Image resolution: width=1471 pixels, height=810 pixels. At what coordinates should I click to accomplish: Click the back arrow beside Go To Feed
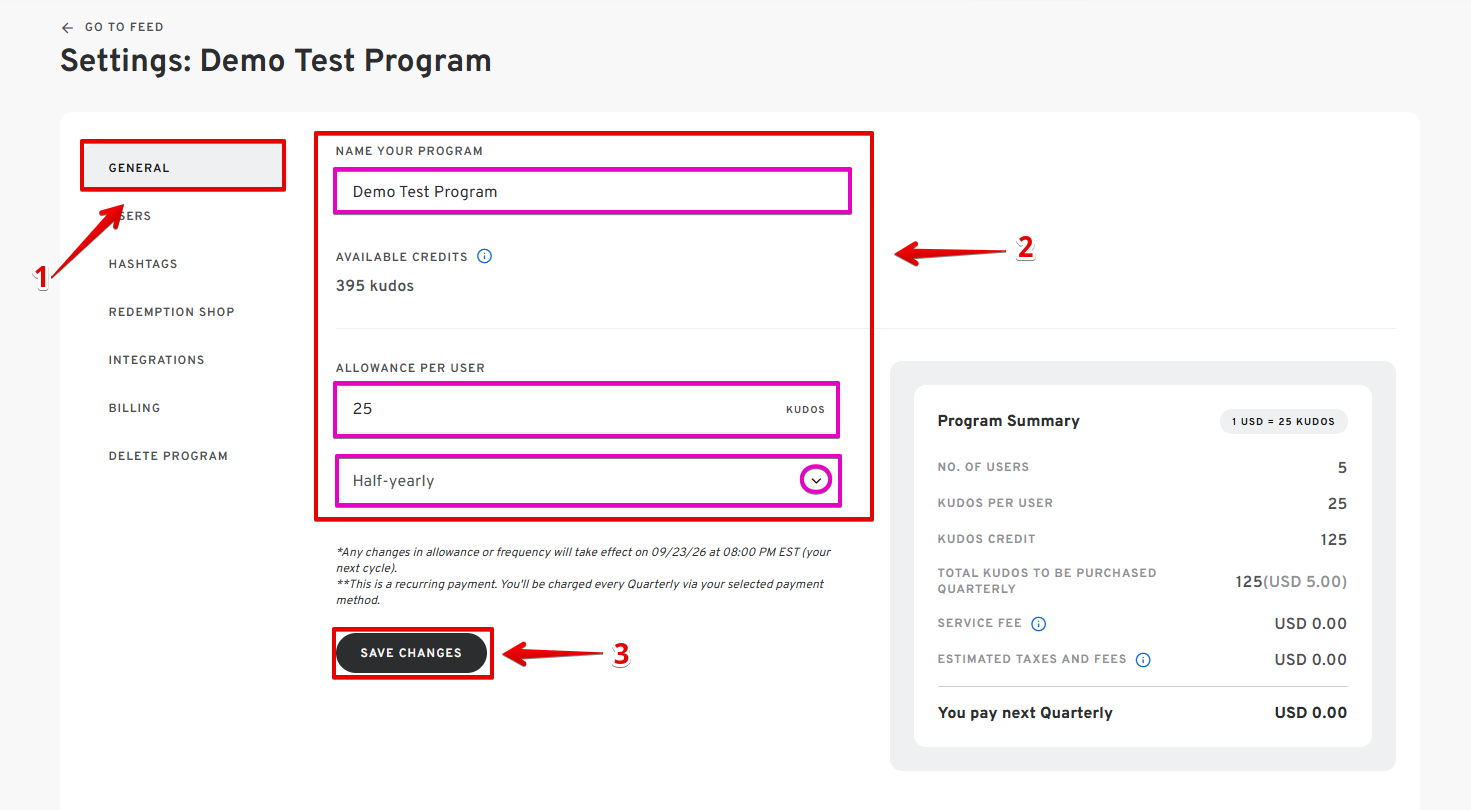click(68, 27)
